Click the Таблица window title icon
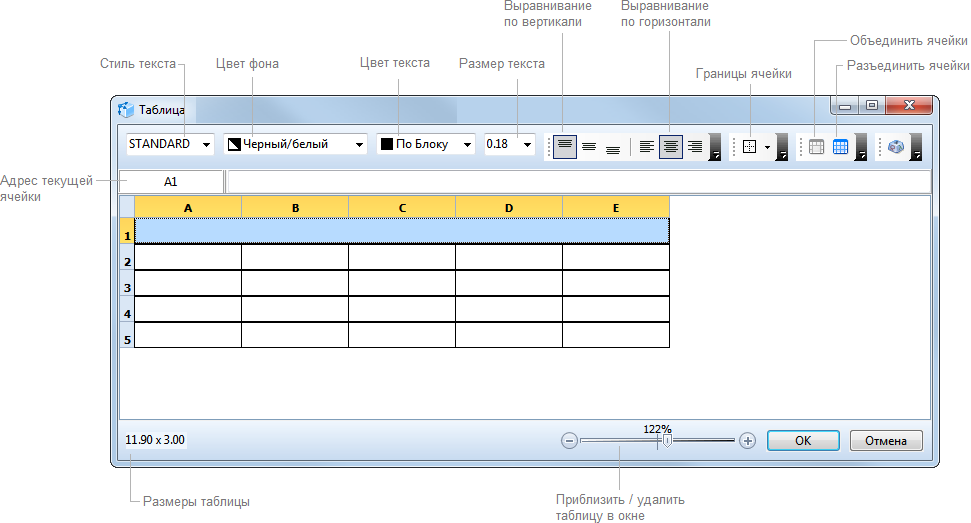The width and height of the screenshot is (971, 523). point(126,110)
